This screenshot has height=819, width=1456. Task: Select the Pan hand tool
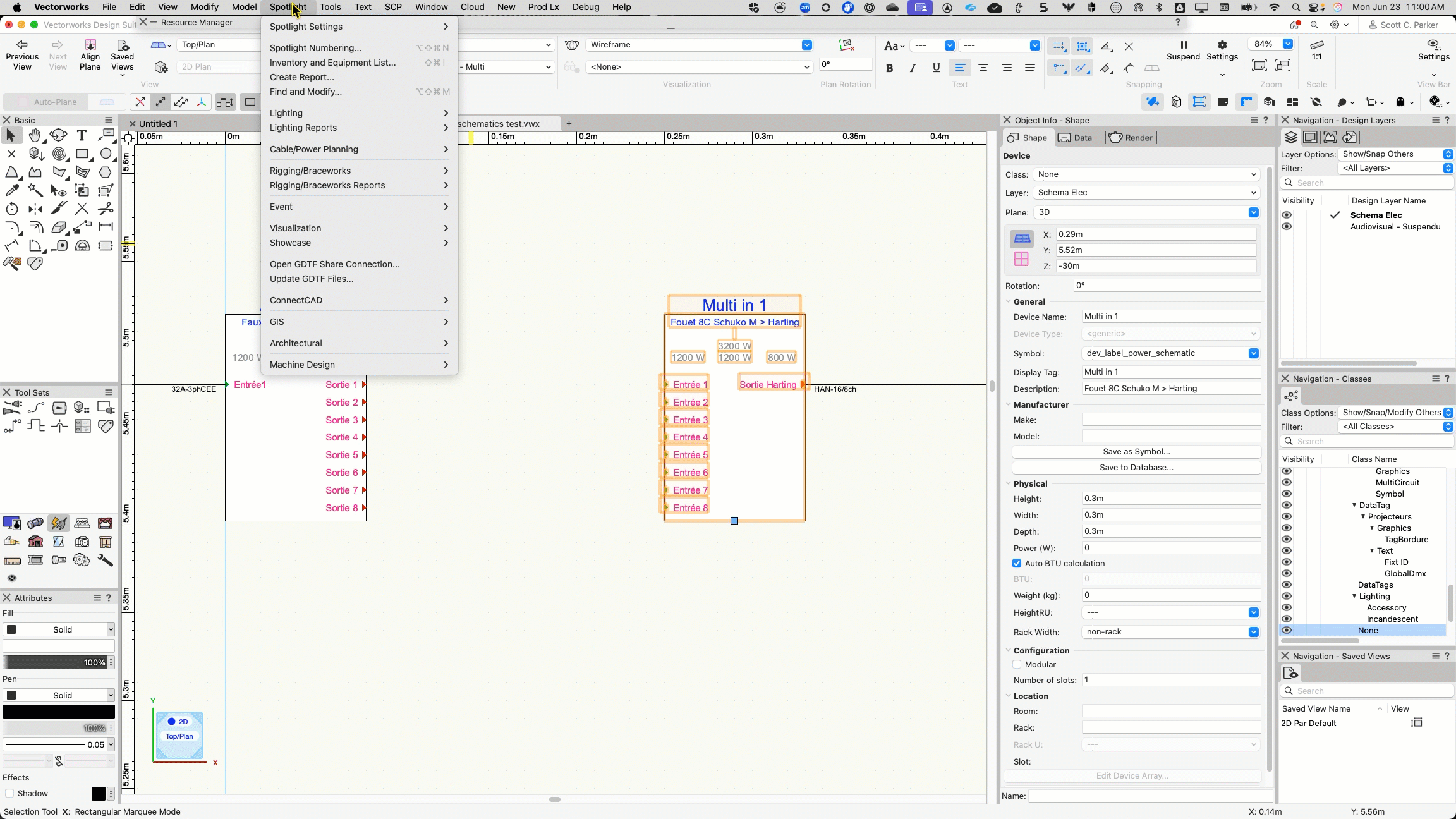tap(35, 135)
